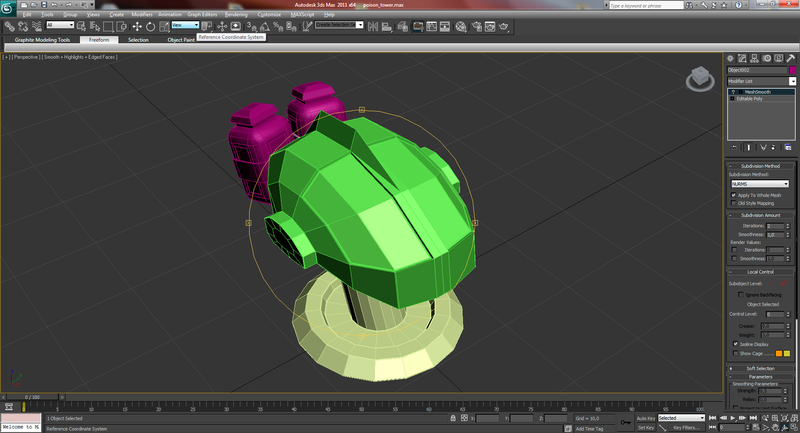Enable the Old Style Mapping checkbox
Viewport: 800px width, 433px height.
click(734, 203)
